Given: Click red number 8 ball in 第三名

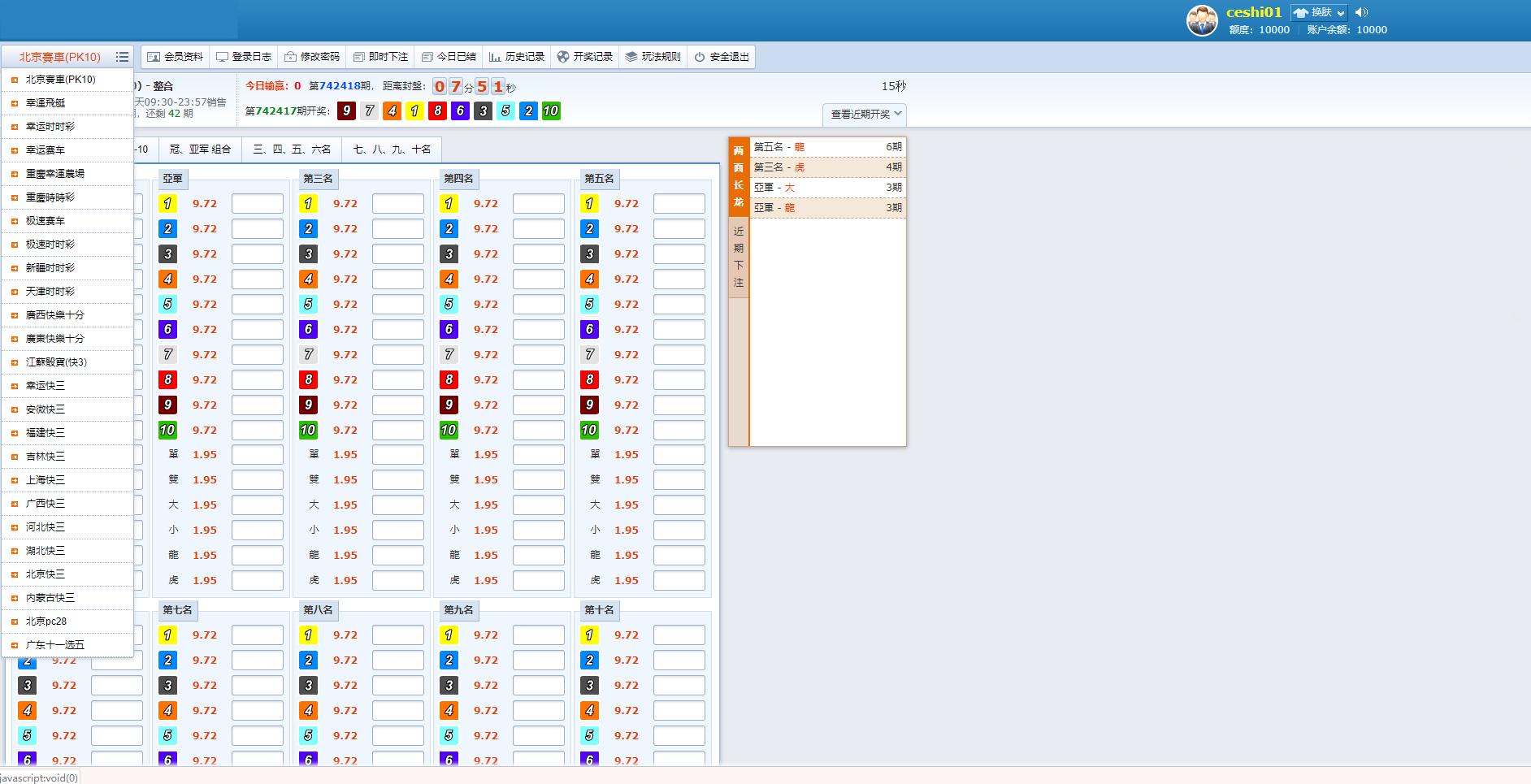Looking at the screenshot, I should tap(308, 379).
